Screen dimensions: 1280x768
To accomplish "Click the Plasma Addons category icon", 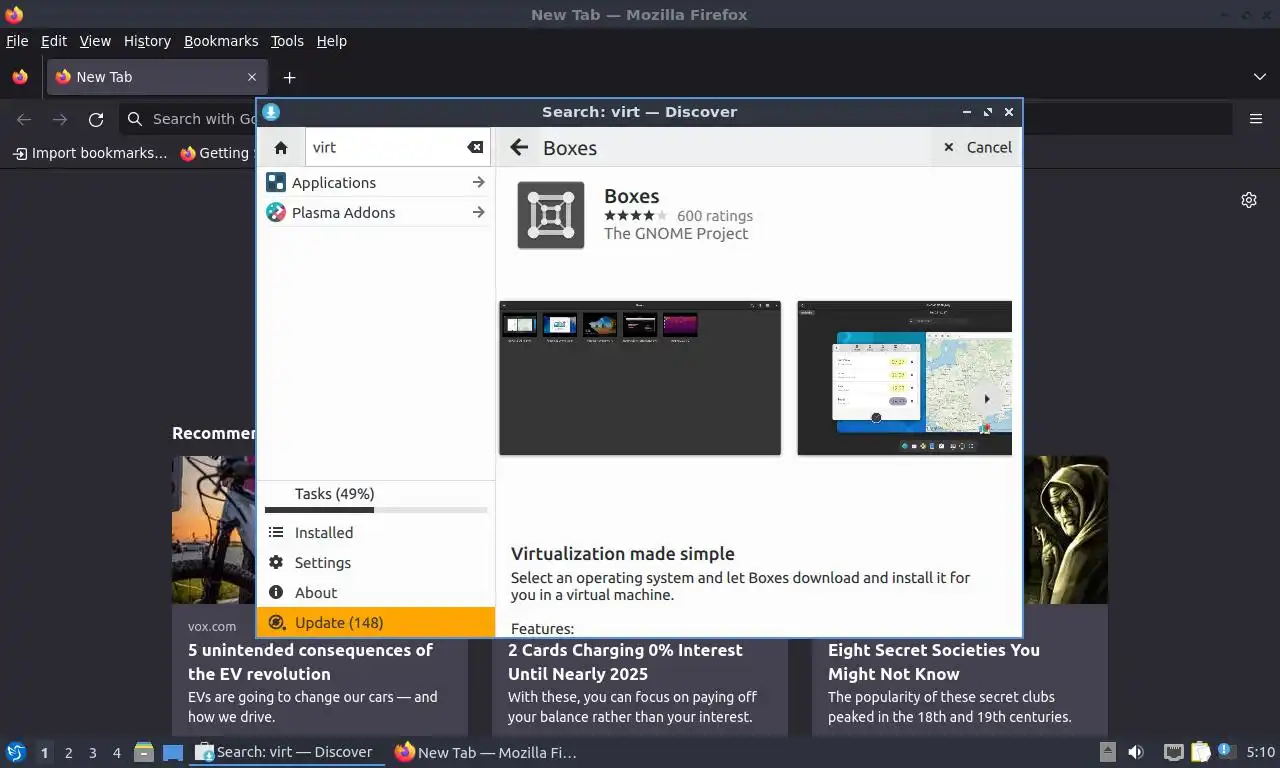I will click(x=276, y=212).
